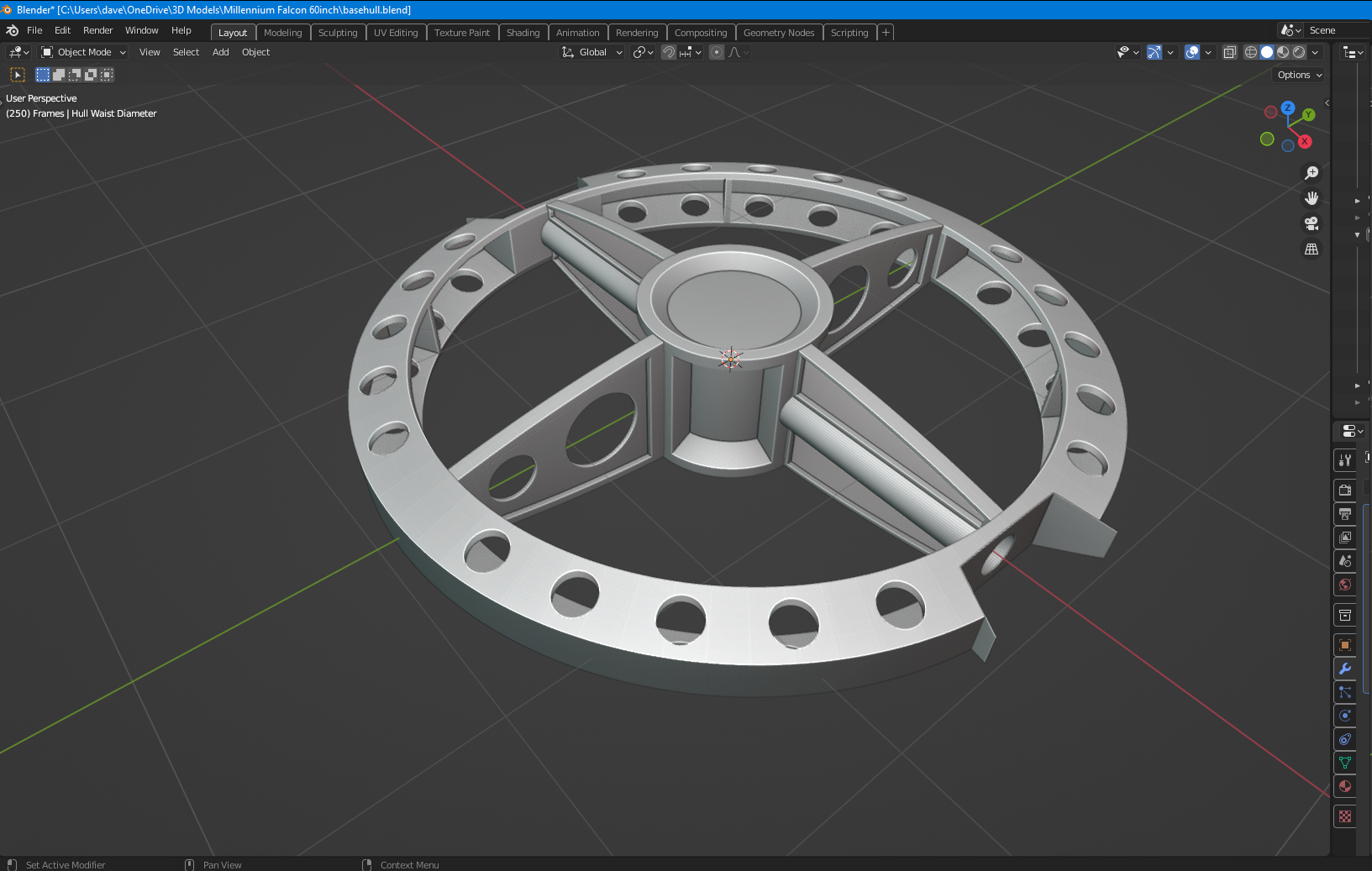Switch perspective/orthographic with grid gizmo
The height and width of the screenshot is (871, 1372).
[x=1312, y=249]
